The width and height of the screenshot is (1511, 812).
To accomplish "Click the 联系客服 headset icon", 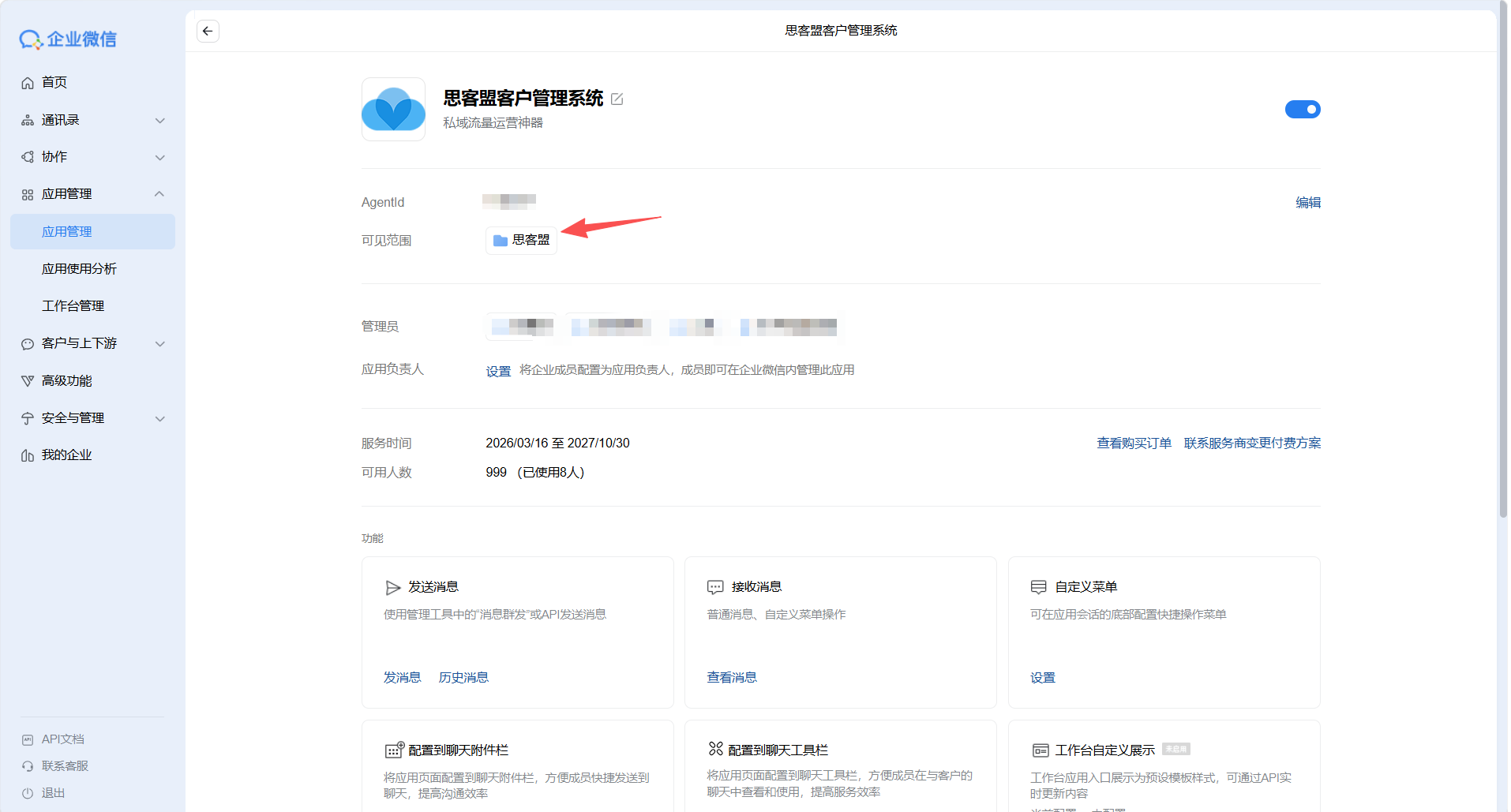I will (x=28, y=766).
